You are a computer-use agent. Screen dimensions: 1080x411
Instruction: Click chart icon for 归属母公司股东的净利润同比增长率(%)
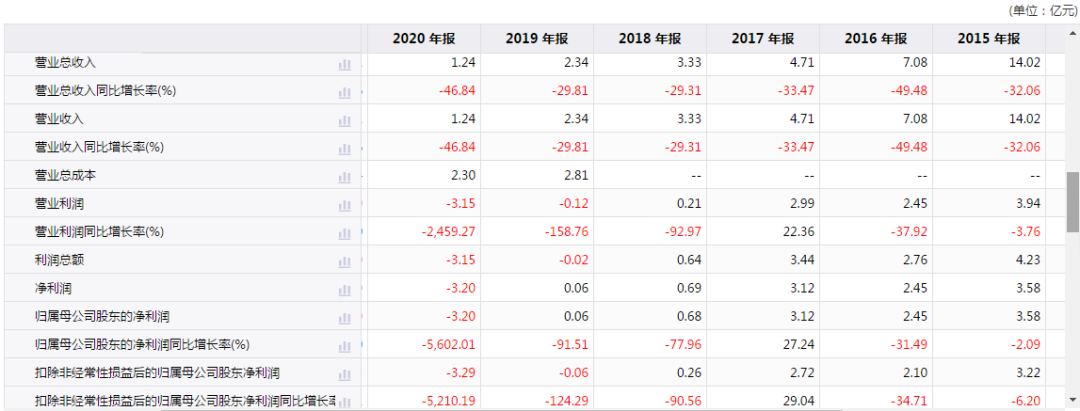pyautogui.click(x=345, y=346)
